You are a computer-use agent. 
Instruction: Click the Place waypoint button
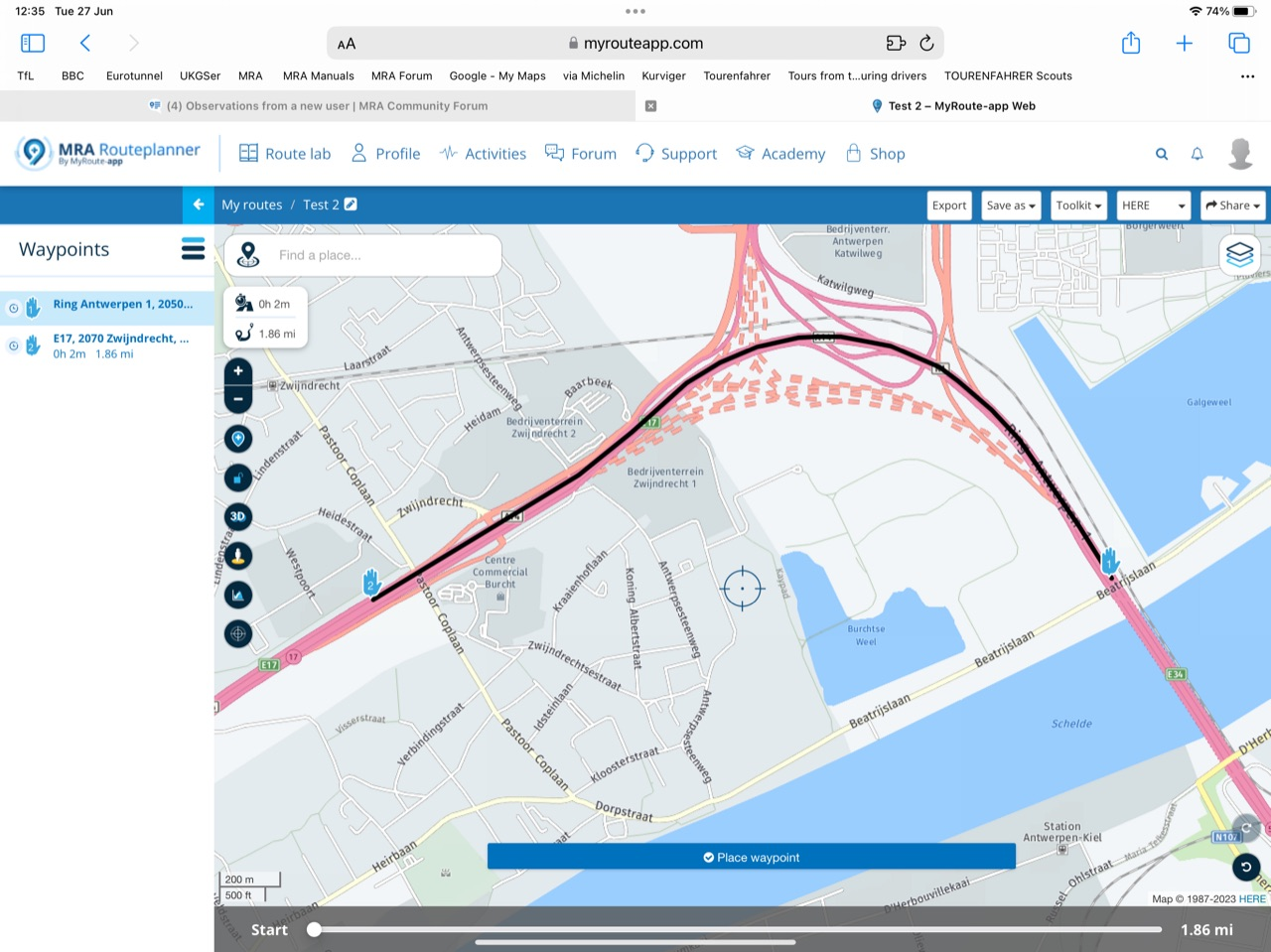click(x=752, y=857)
